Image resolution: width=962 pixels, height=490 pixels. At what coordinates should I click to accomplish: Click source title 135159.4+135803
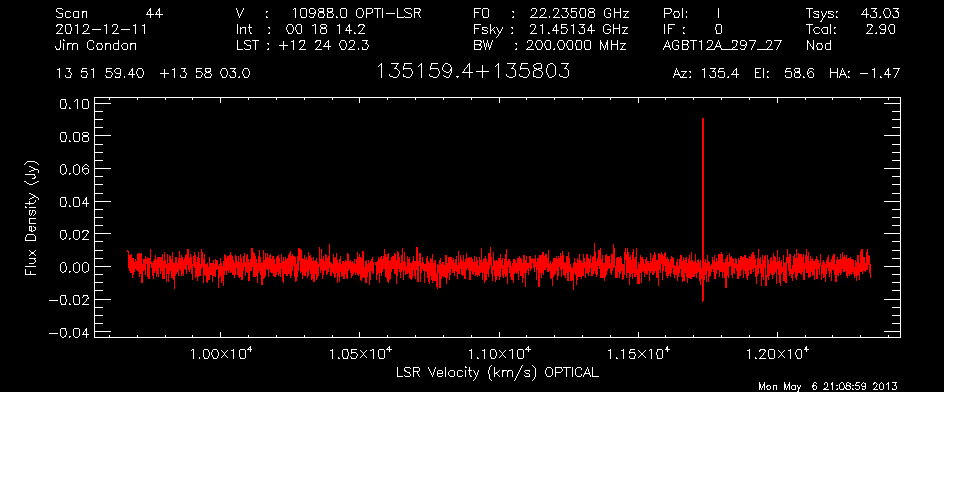[472, 71]
